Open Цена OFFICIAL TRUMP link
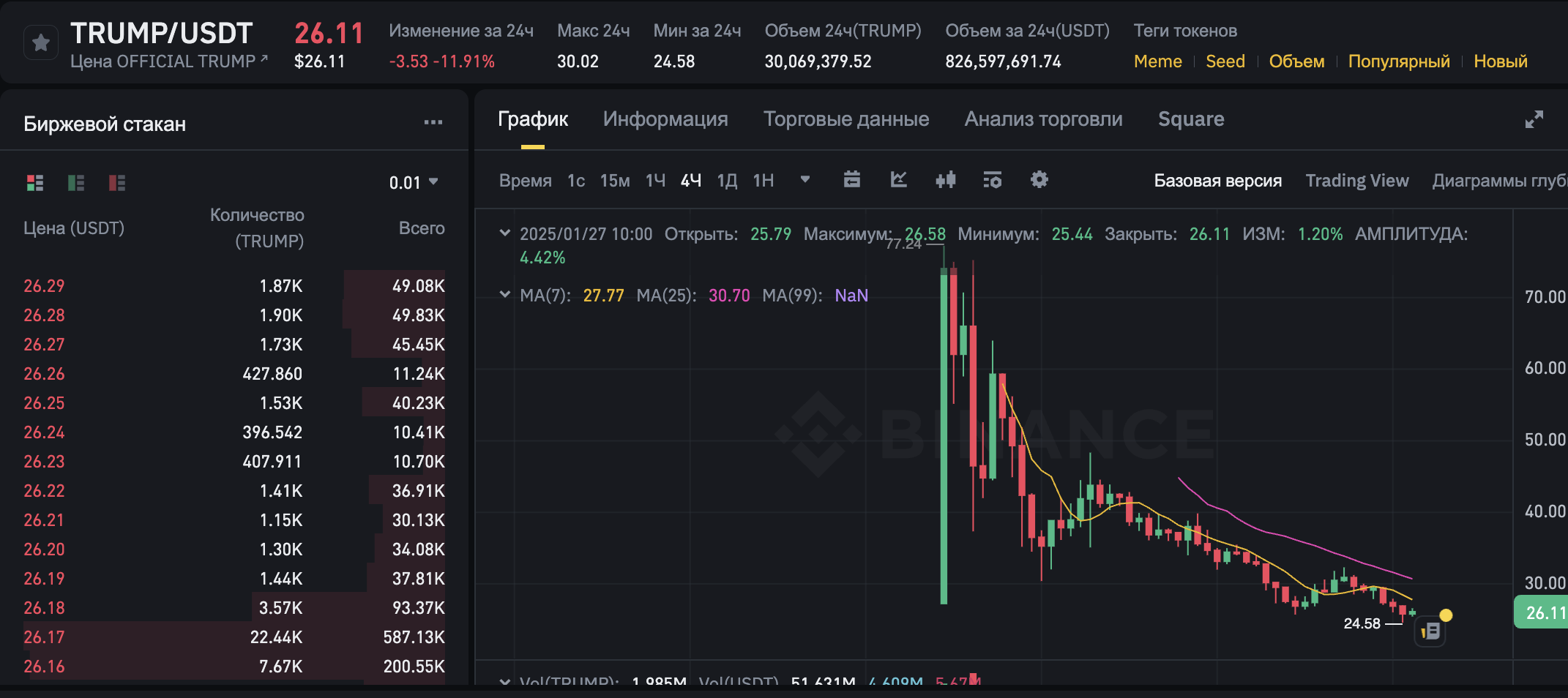1568x698 pixels. tap(169, 61)
